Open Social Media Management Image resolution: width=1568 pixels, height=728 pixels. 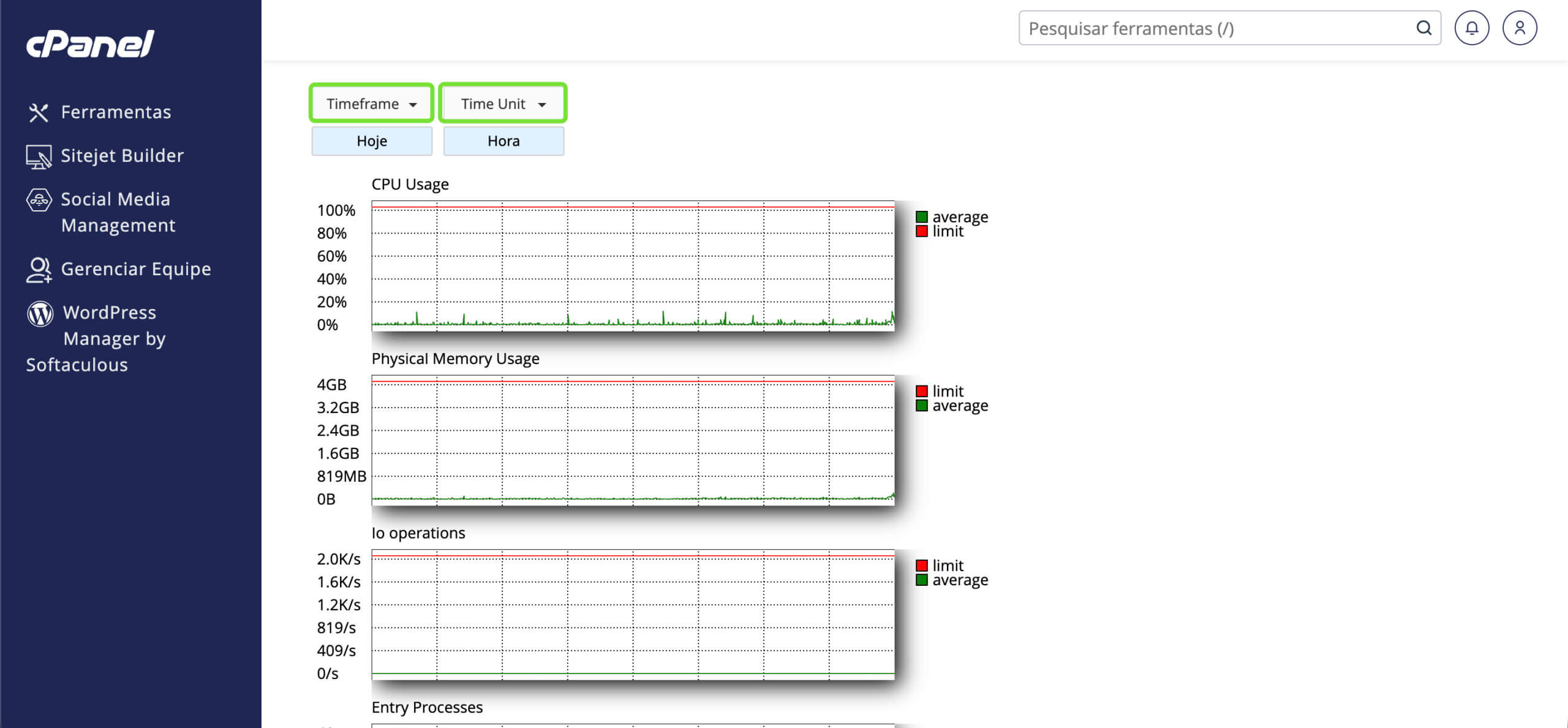point(118,212)
